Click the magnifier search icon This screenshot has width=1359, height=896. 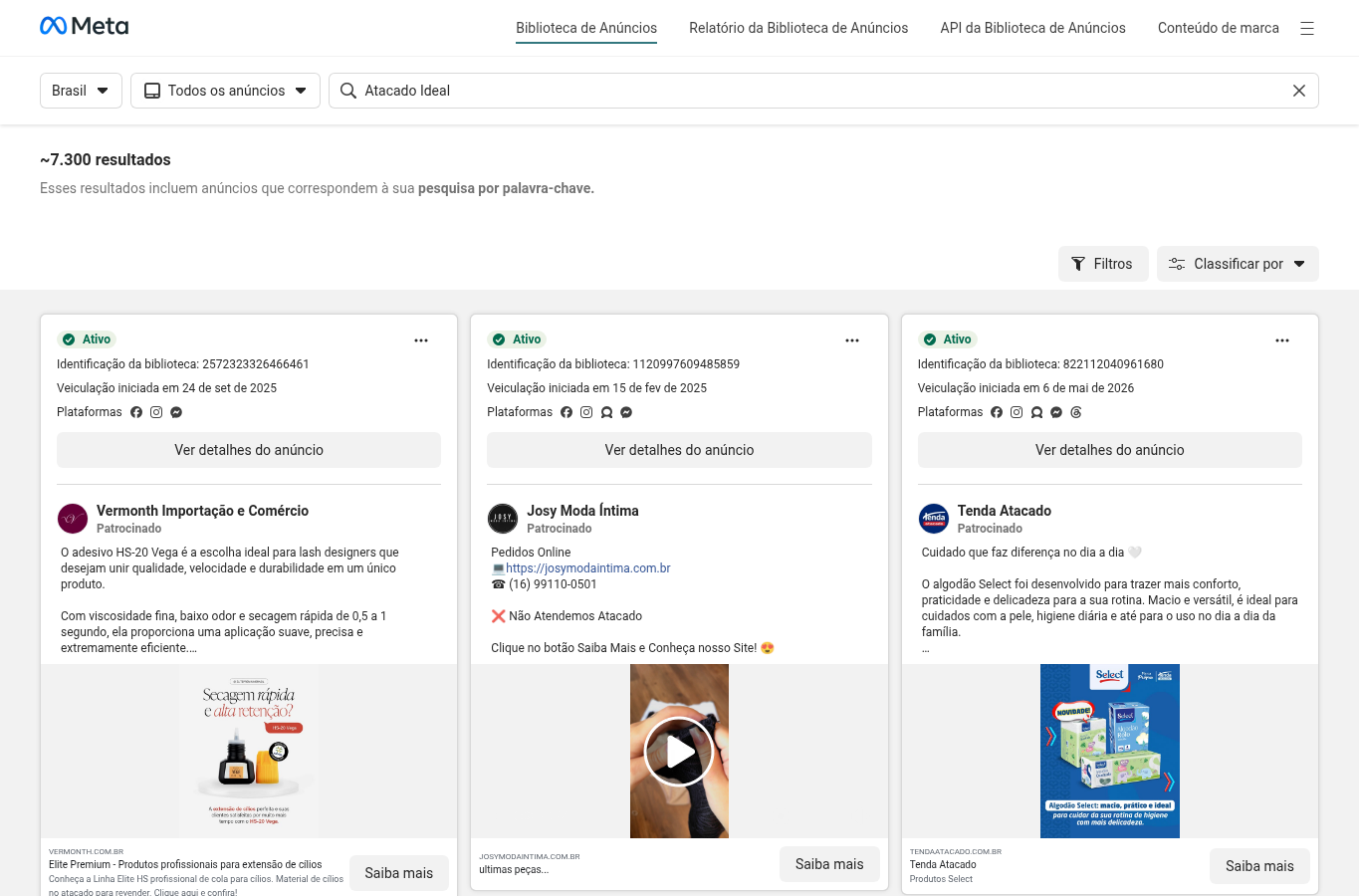348,91
